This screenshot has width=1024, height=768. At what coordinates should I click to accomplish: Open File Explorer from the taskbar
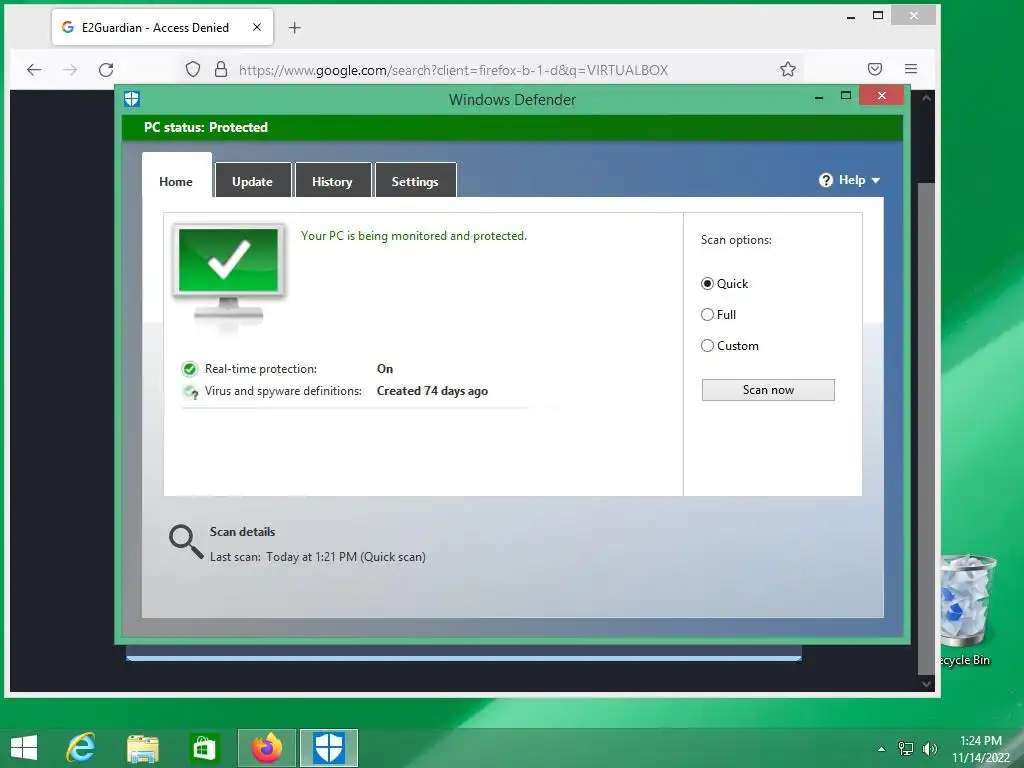(142, 748)
